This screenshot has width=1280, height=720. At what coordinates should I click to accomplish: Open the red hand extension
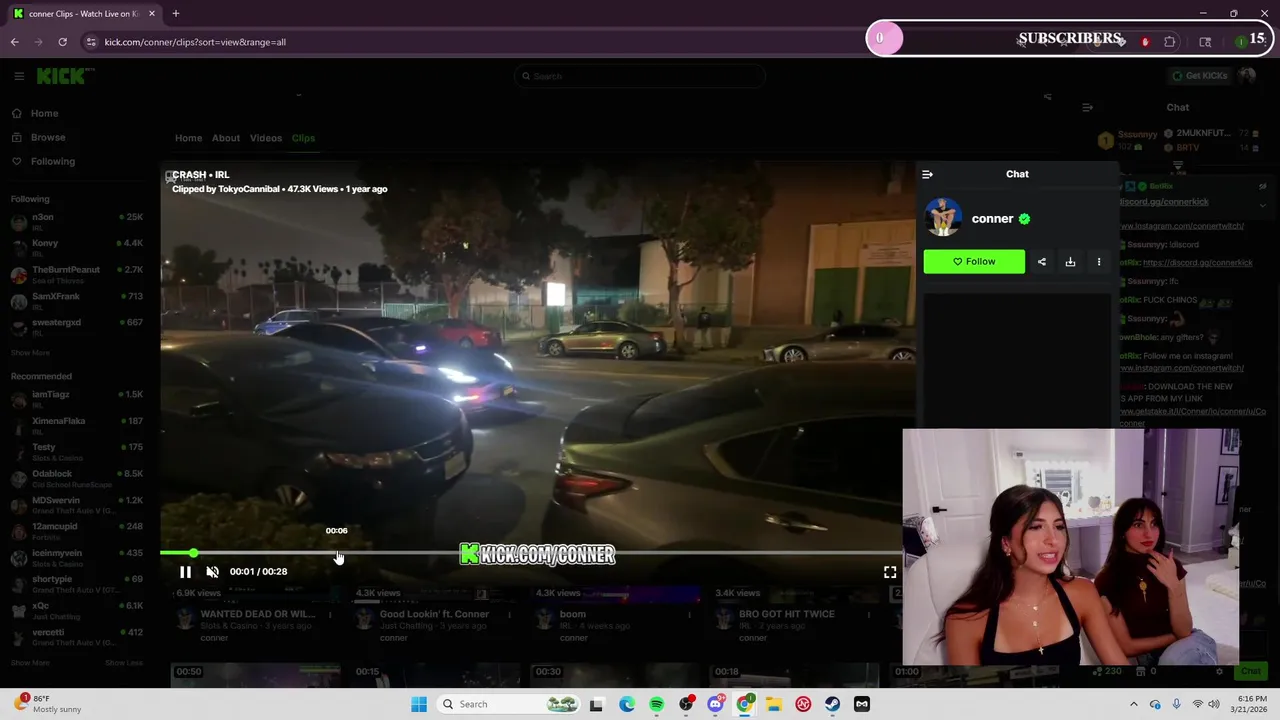point(1145,42)
